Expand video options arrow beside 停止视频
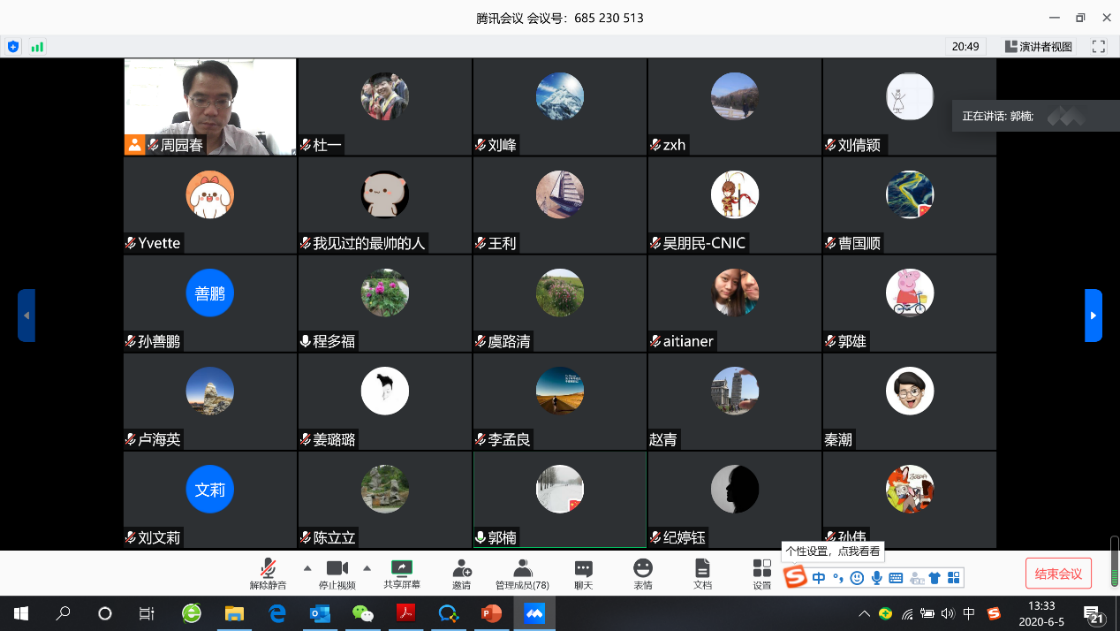1120x631 pixels. (367, 567)
